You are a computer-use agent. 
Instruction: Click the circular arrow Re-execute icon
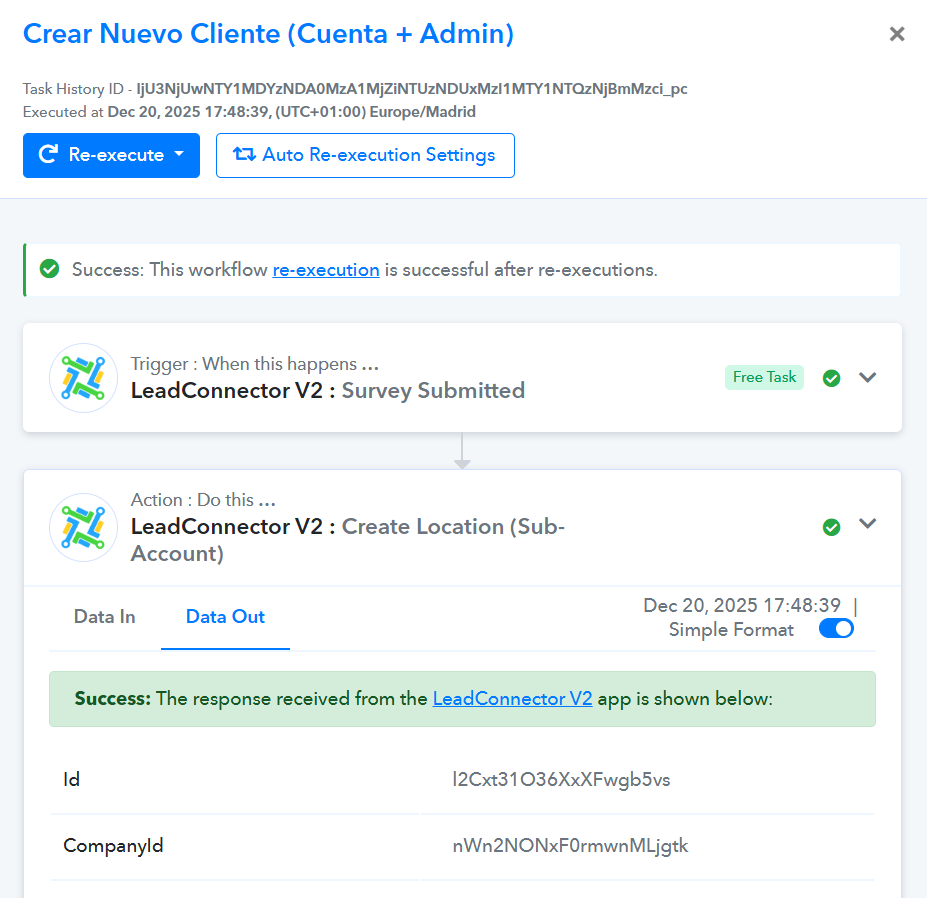point(48,155)
